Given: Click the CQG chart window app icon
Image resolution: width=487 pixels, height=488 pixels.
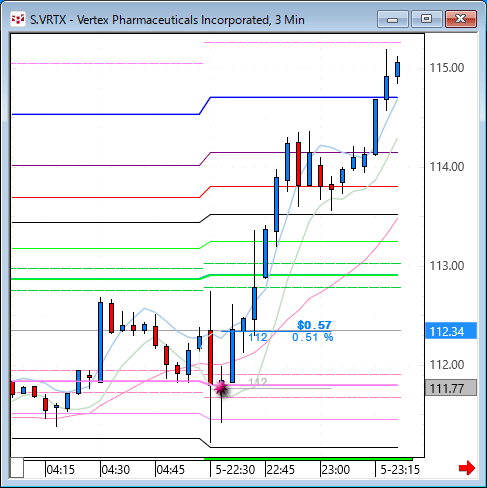Looking at the screenshot, I should coord(18,19).
